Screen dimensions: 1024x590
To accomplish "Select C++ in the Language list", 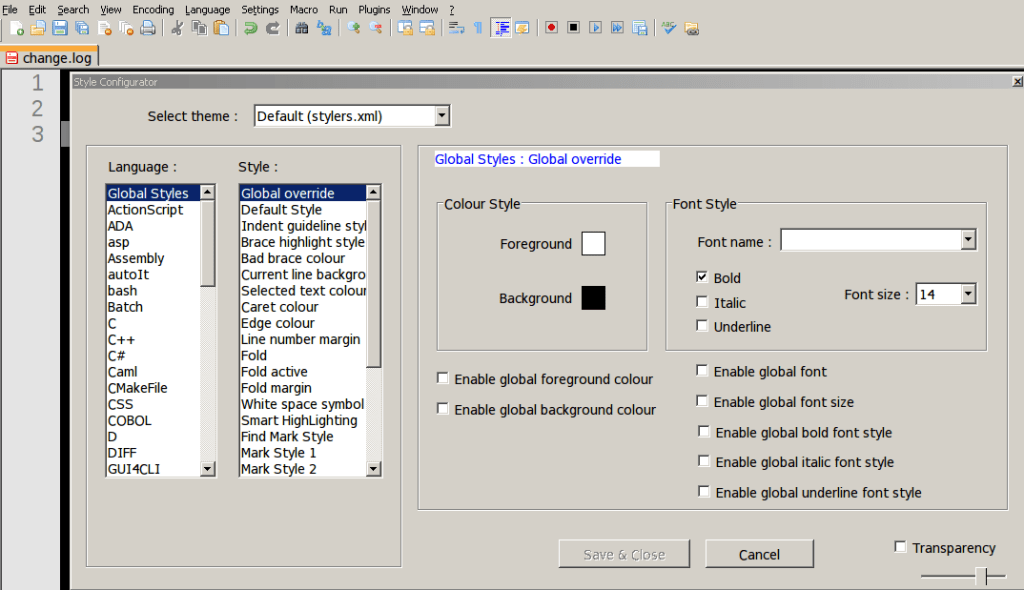I will point(120,339).
